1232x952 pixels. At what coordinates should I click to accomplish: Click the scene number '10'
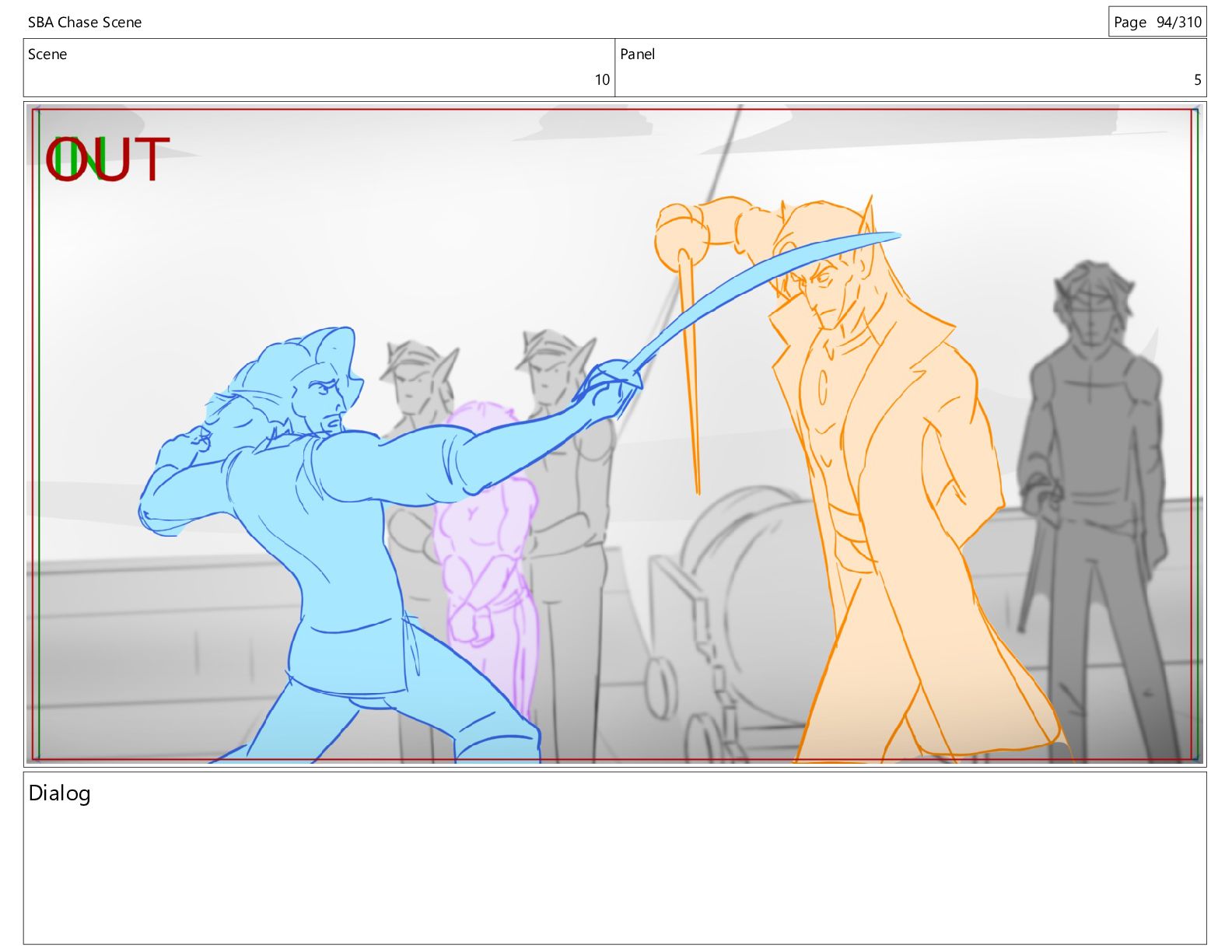coord(602,79)
